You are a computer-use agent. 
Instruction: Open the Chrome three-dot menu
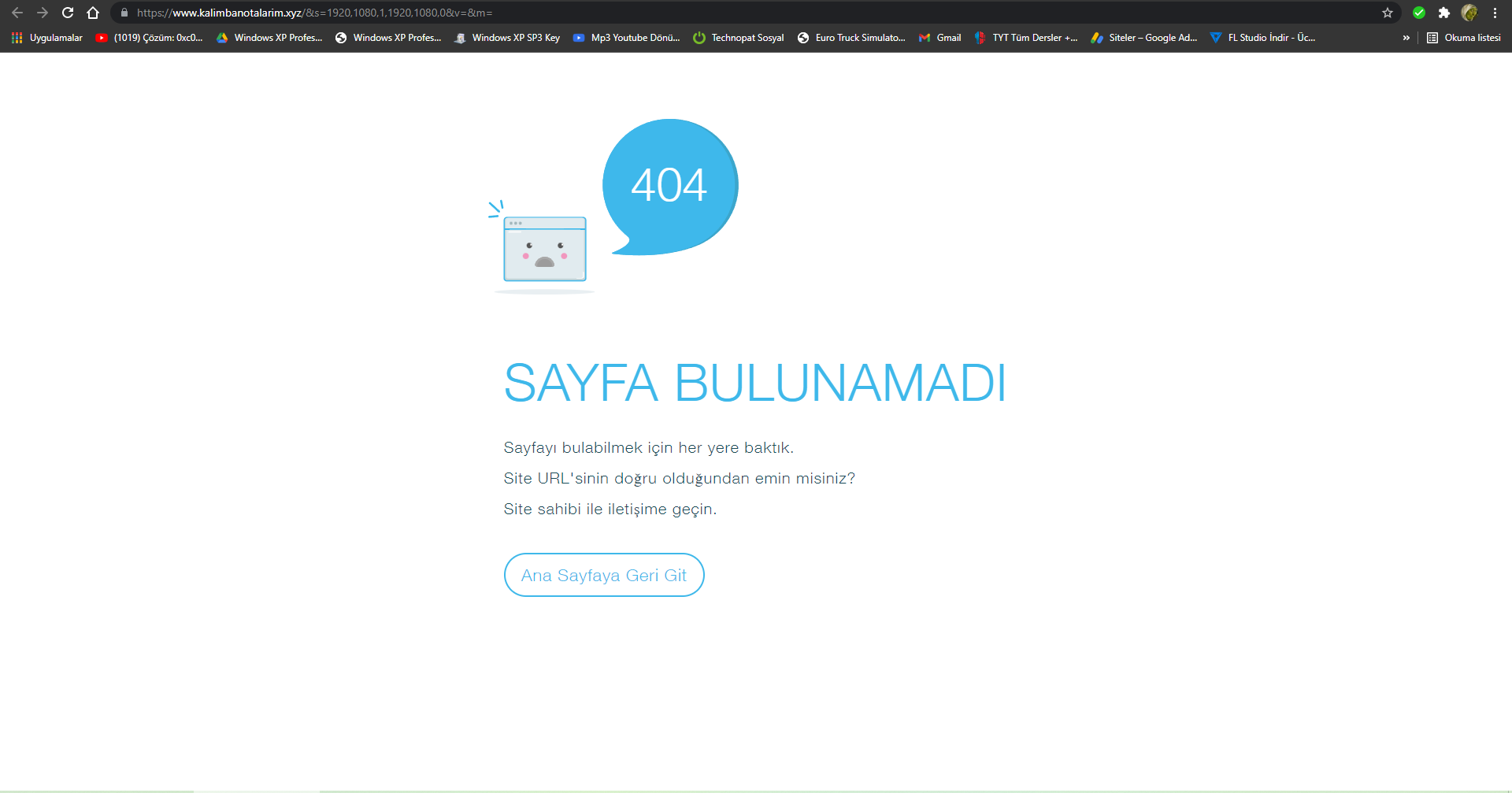click(1495, 13)
